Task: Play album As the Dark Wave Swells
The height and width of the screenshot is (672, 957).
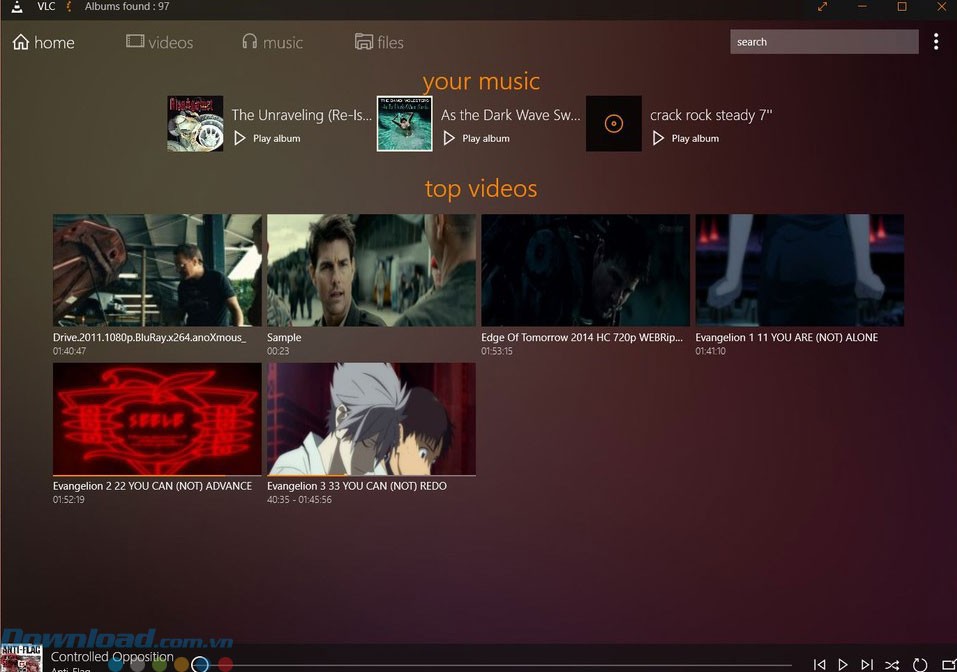Action: pyautogui.click(x=476, y=138)
